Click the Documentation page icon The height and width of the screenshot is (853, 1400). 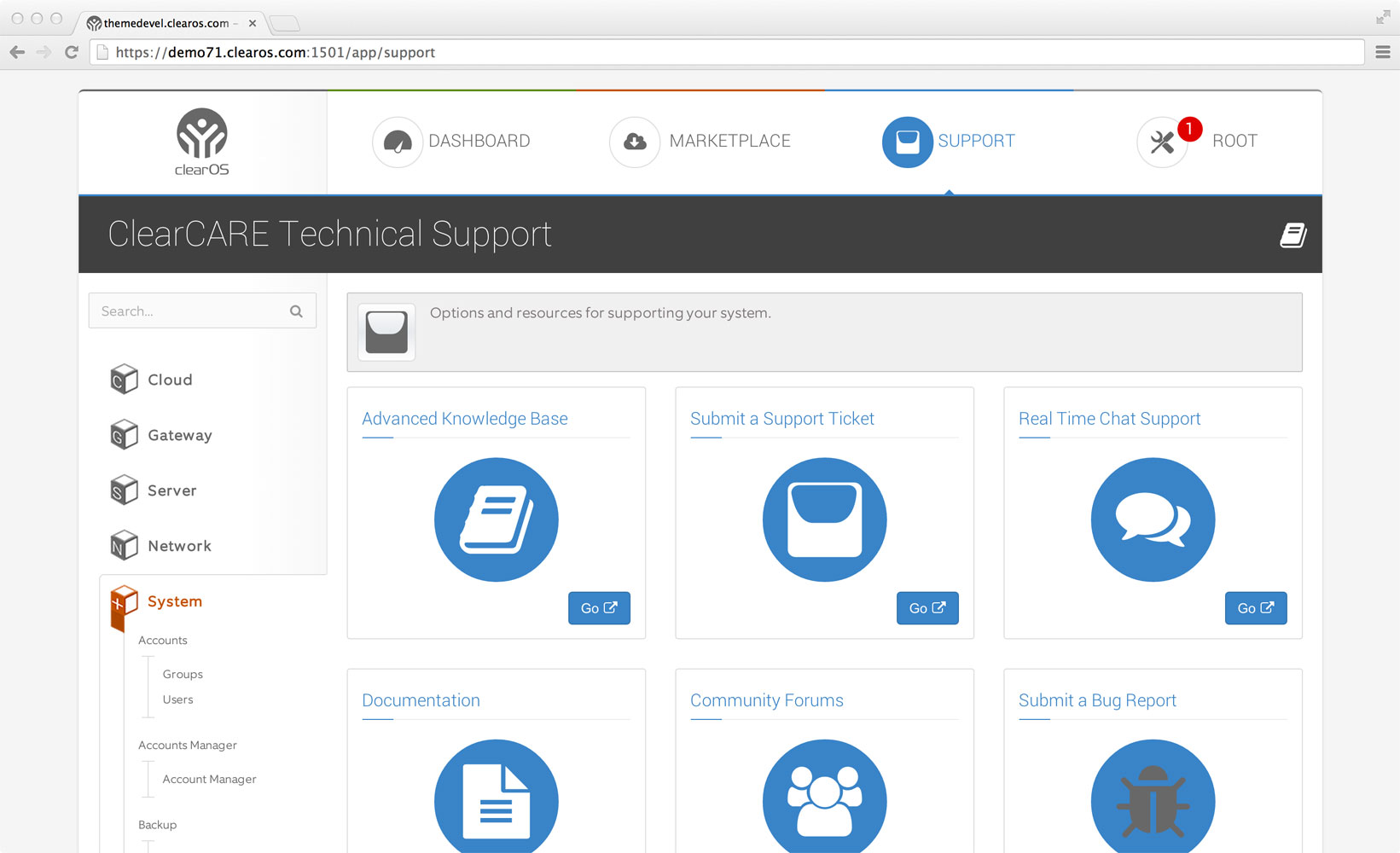(497, 798)
